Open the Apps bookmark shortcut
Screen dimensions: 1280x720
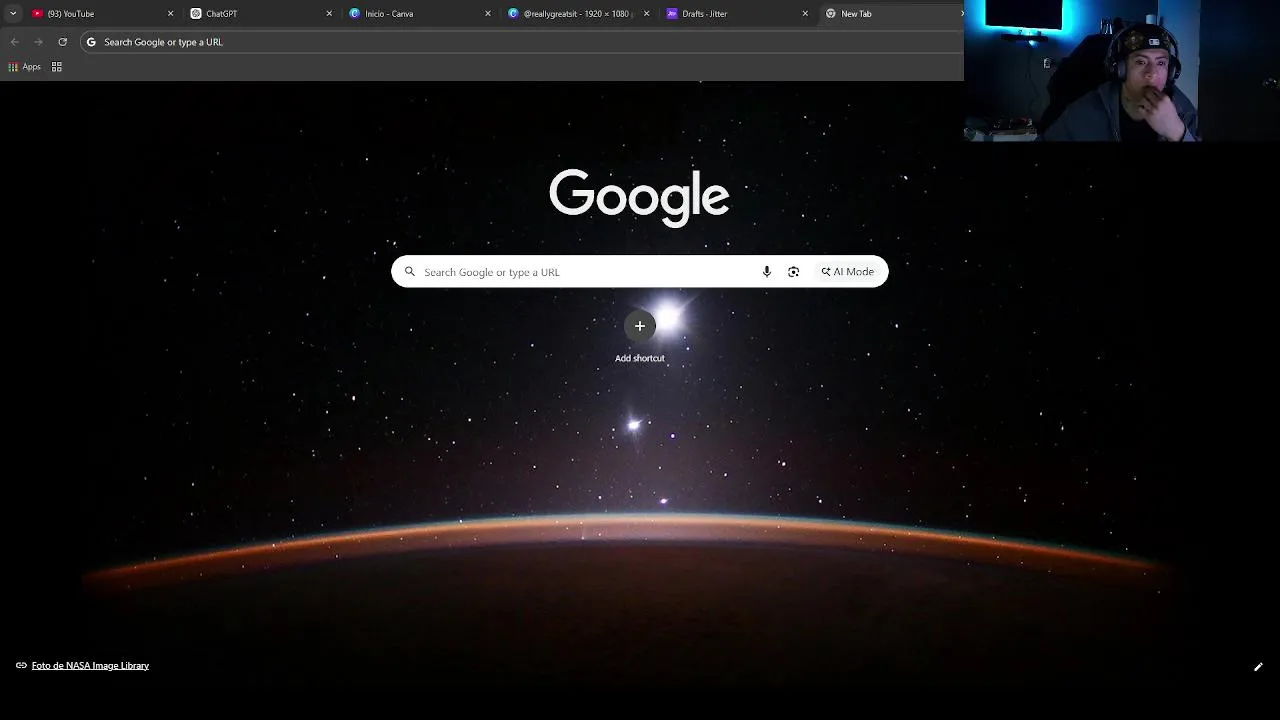(25, 67)
